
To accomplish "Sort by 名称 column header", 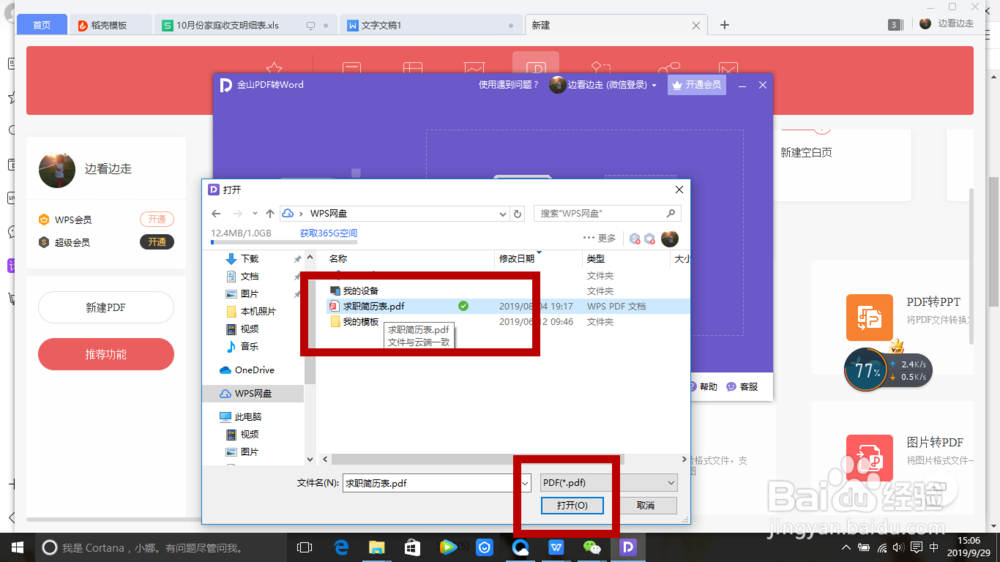I will tap(338, 258).
